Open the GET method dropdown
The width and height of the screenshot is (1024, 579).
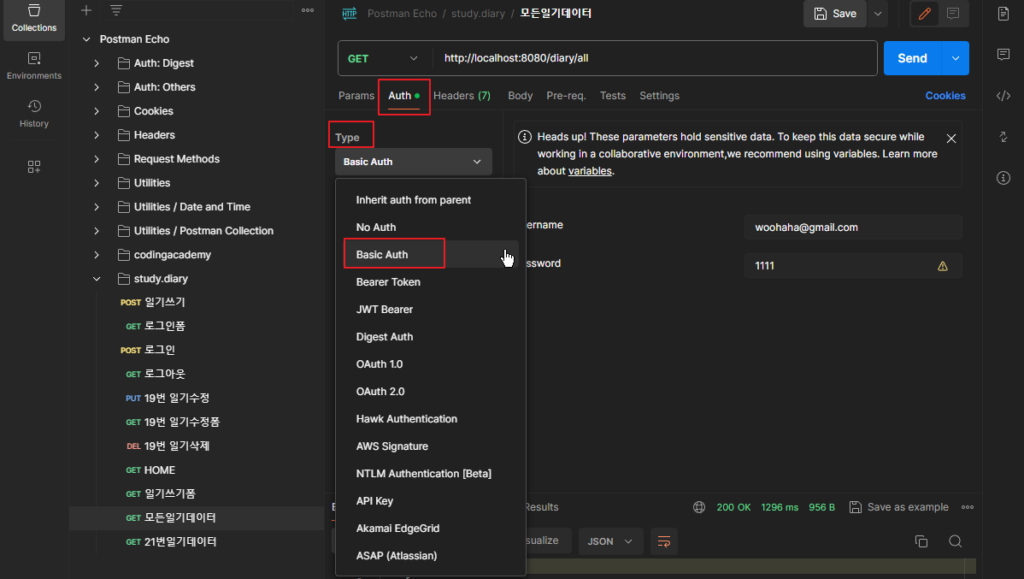[x=382, y=58]
